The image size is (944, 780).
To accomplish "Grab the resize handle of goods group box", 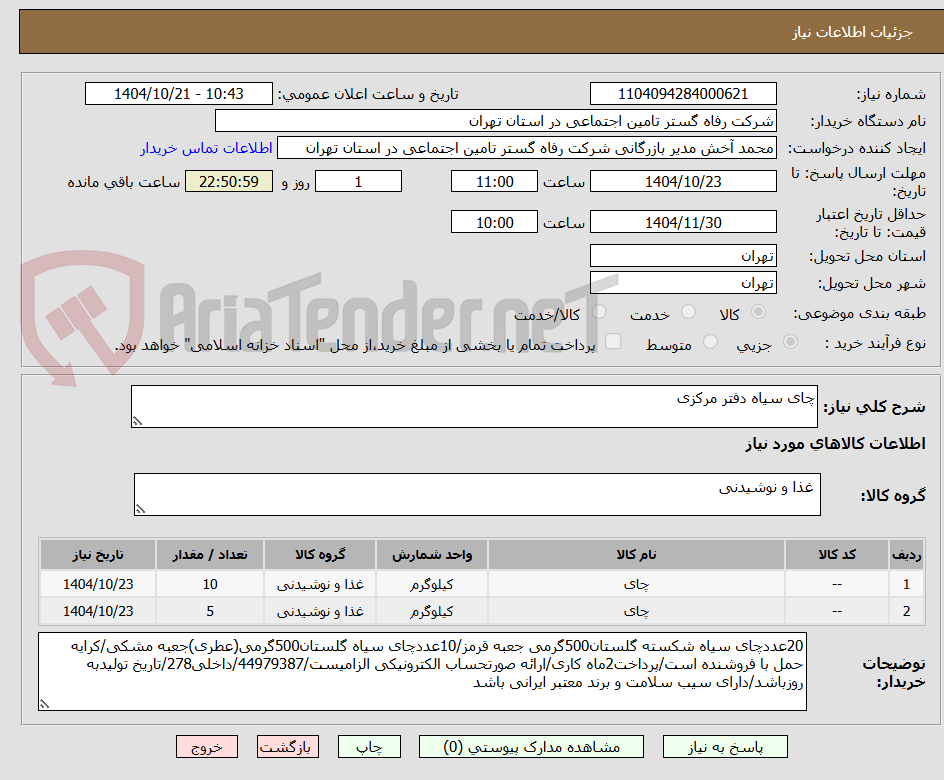I will tap(140, 509).
